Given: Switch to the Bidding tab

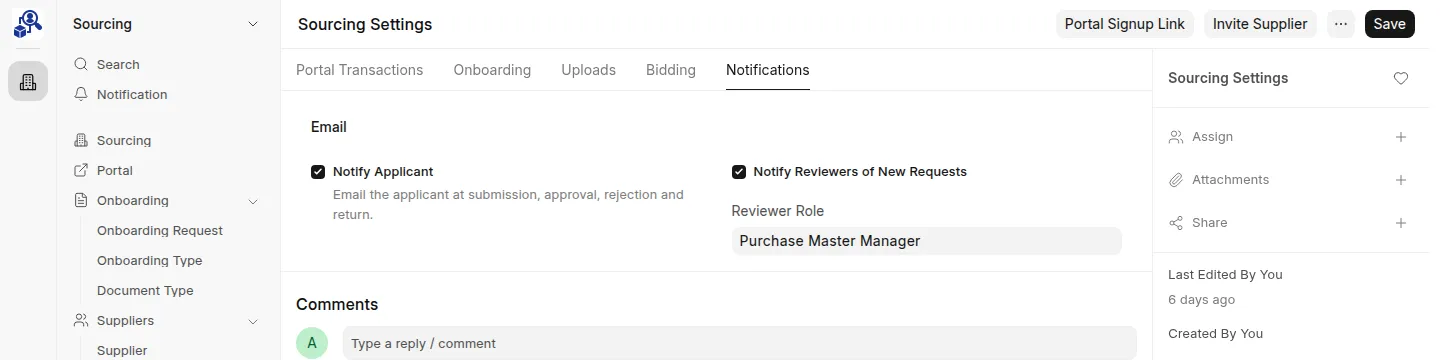Looking at the screenshot, I should tap(671, 70).
